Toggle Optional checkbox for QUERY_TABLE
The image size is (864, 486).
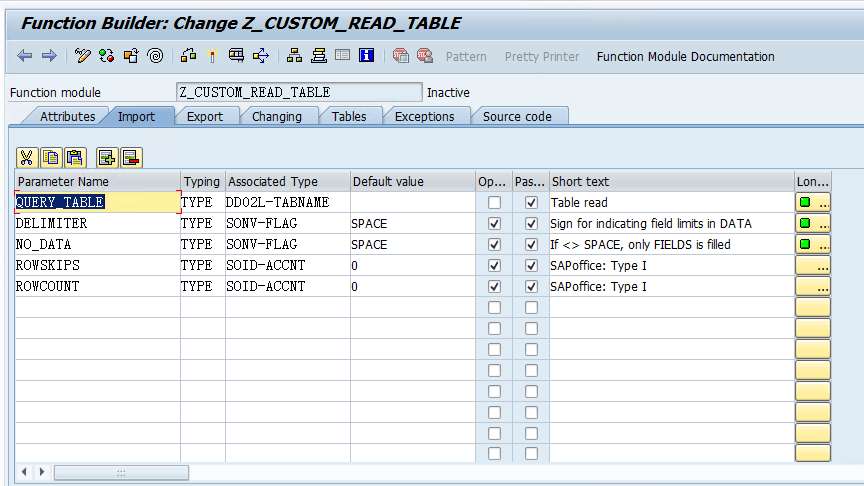494,202
